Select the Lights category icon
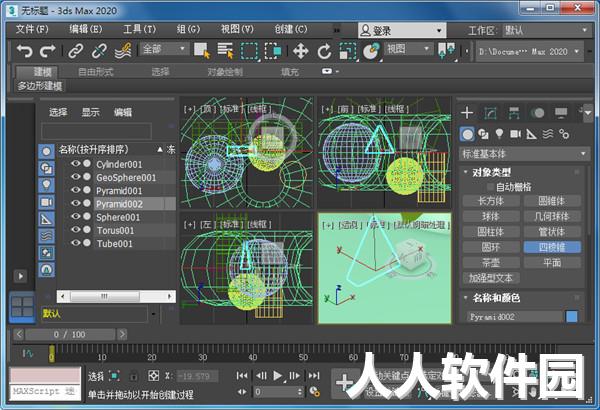The height and width of the screenshot is (410, 600). click(499, 134)
